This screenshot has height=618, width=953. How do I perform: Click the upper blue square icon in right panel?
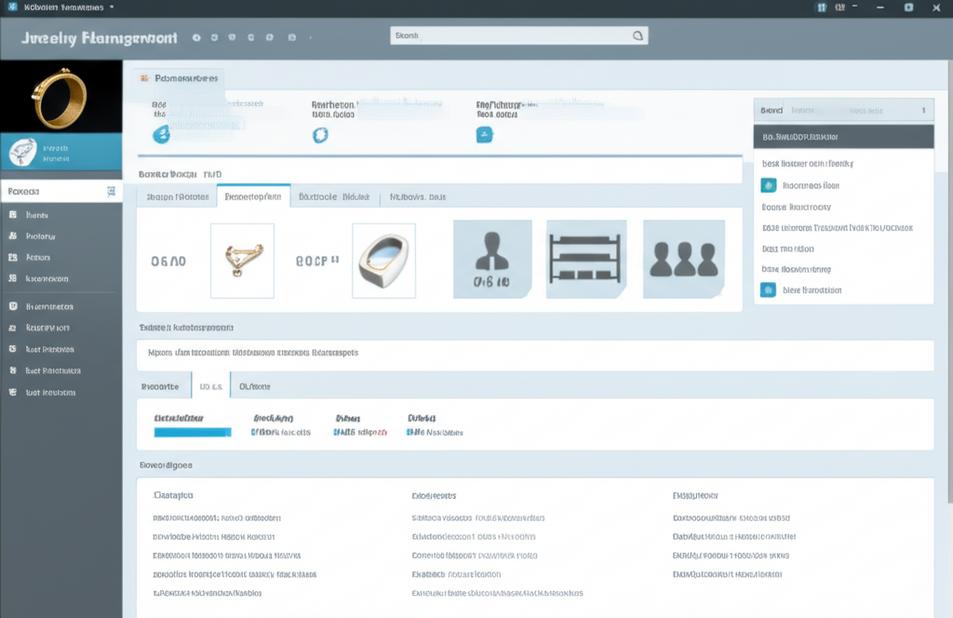coord(768,185)
